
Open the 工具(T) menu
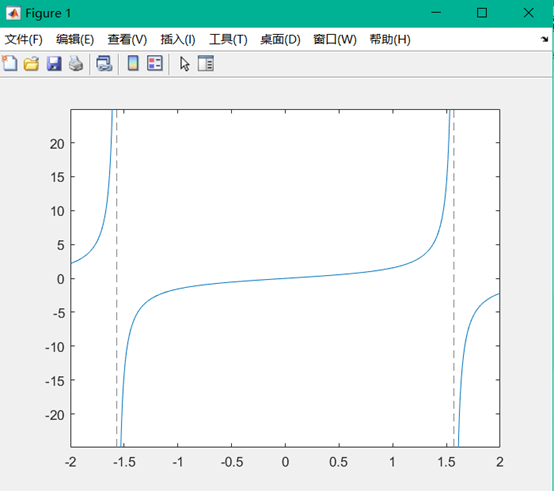(x=228, y=39)
